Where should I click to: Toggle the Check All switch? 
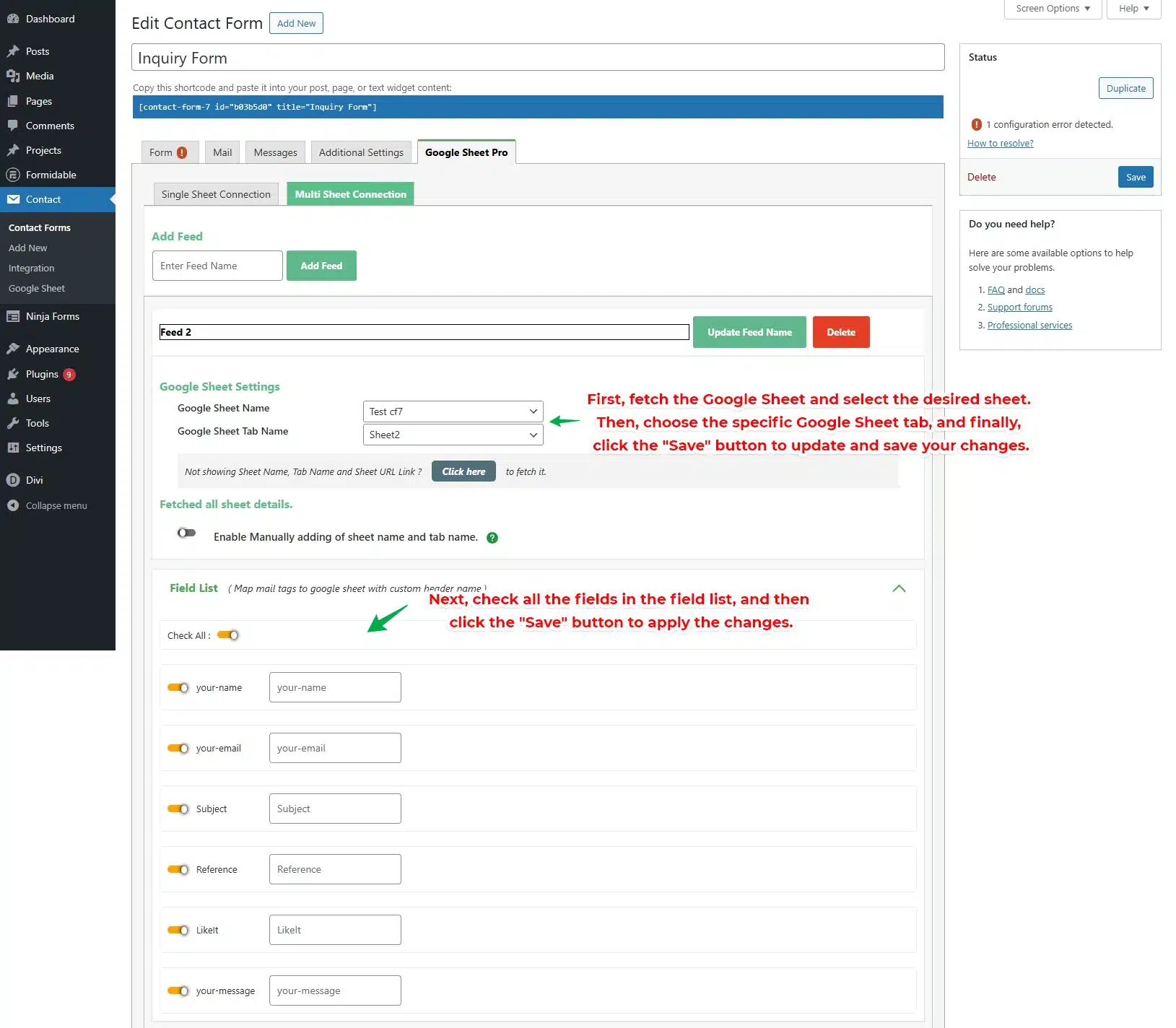(x=228, y=635)
